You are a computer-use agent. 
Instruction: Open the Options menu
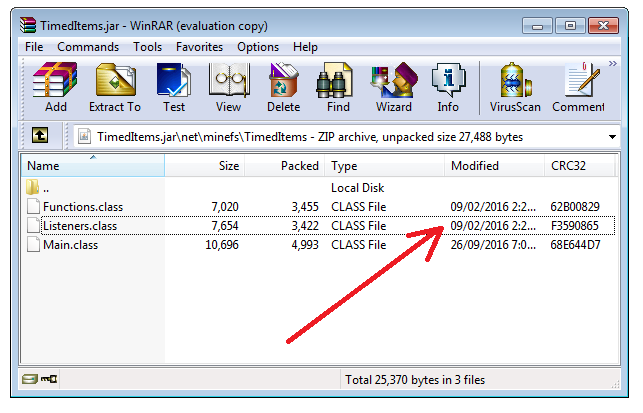[x=258, y=47]
